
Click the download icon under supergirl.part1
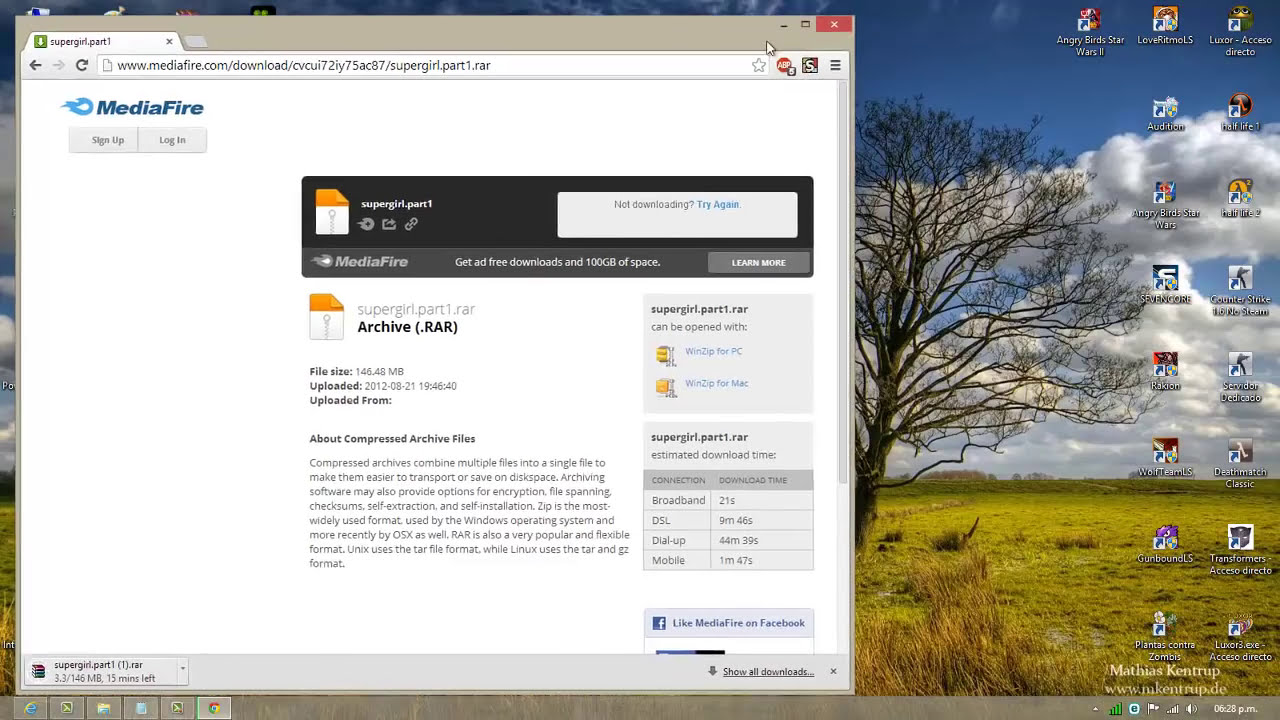367,224
